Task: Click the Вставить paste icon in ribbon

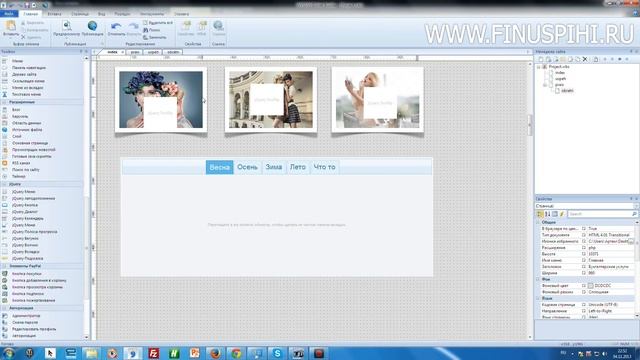Action: click(11, 26)
